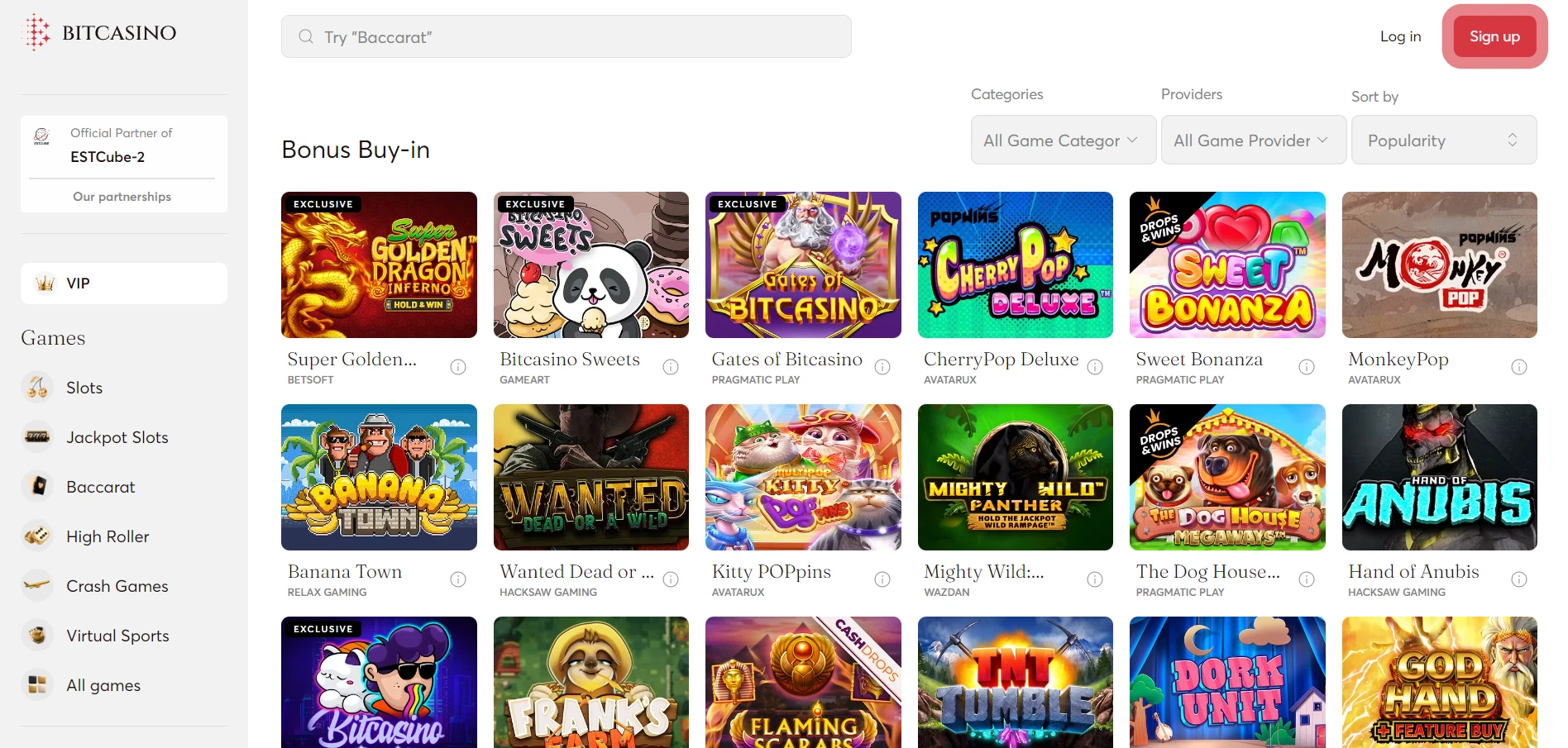This screenshot has height=748, width=1568.
Task: Open the Slots menu item
Action: (84, 388)
